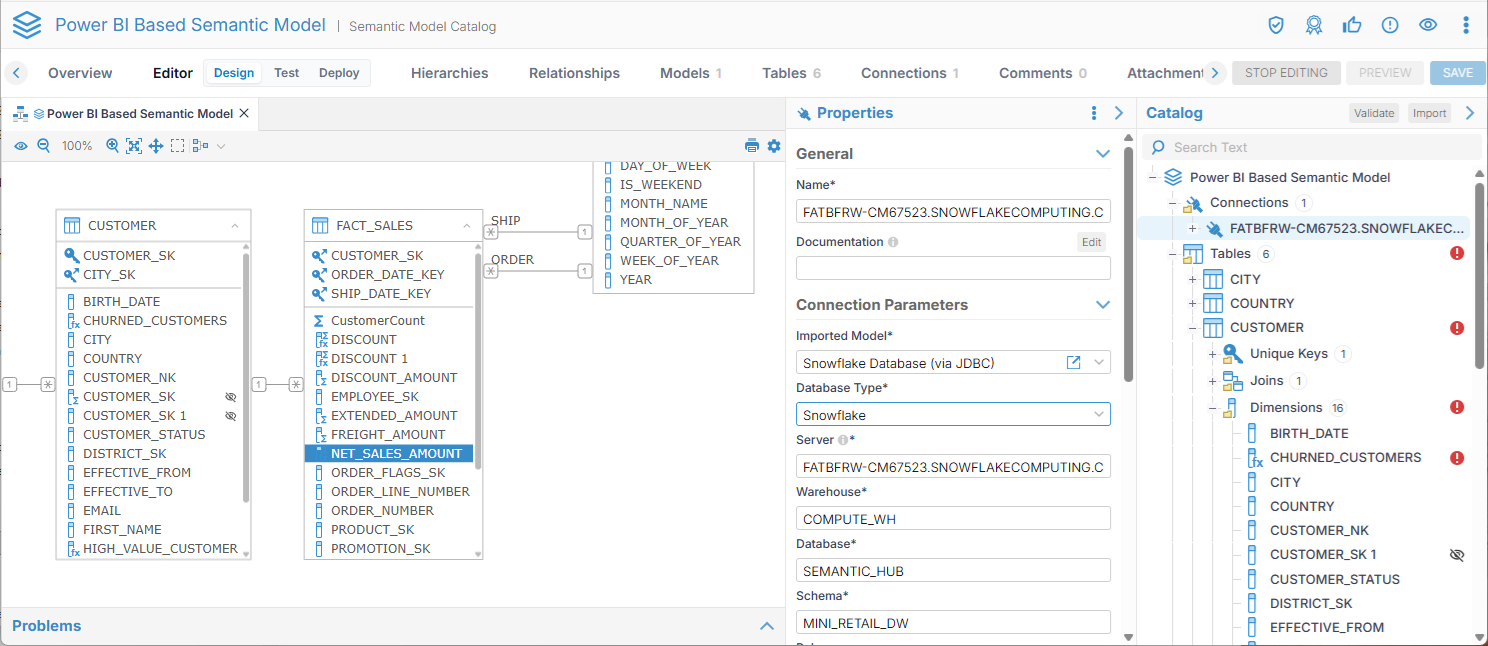
Task: Click the STOP EDITING button
Action: [1285, 73]
